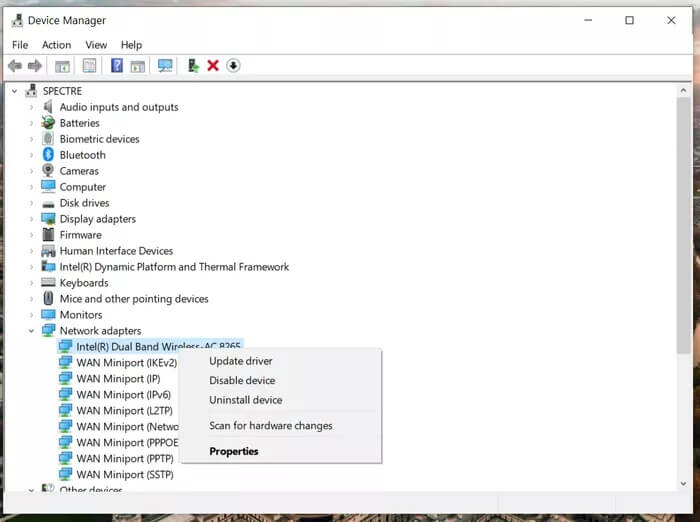The height and width of the screenshot is (522, 700).
Task: Select Intel(R) Dynamic Platform and Thermal Framework
Action: (175, 267)
